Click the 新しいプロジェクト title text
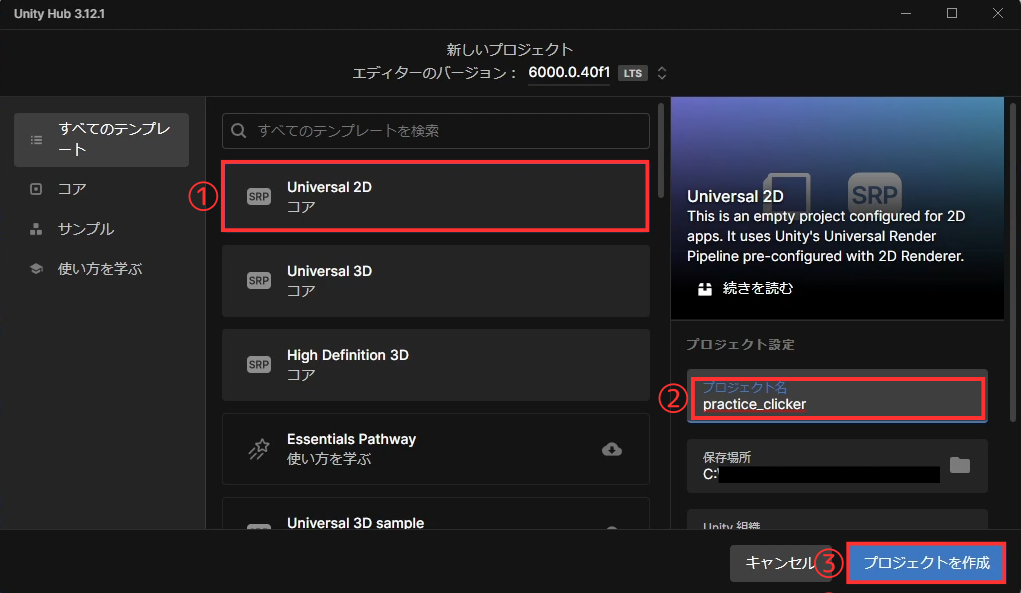 coord(510,49)
